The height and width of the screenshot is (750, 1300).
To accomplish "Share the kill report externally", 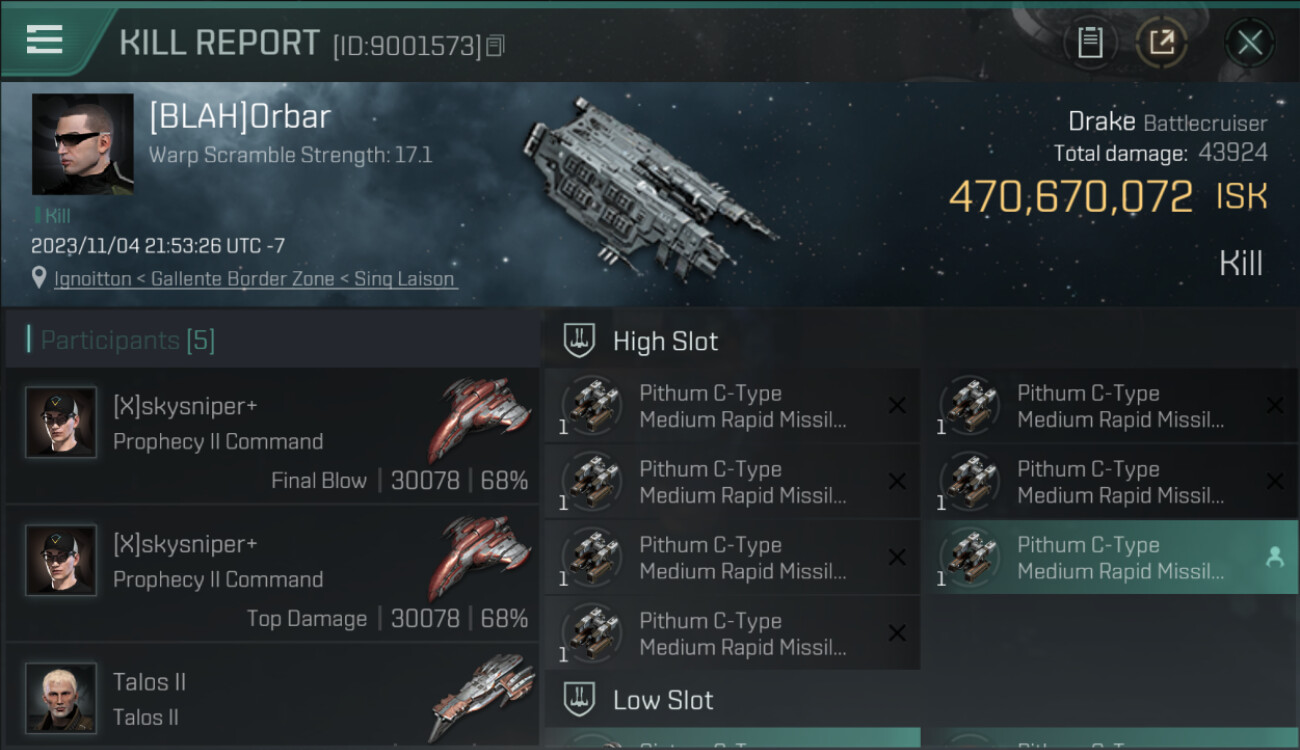I will (x=1161, y=42).
